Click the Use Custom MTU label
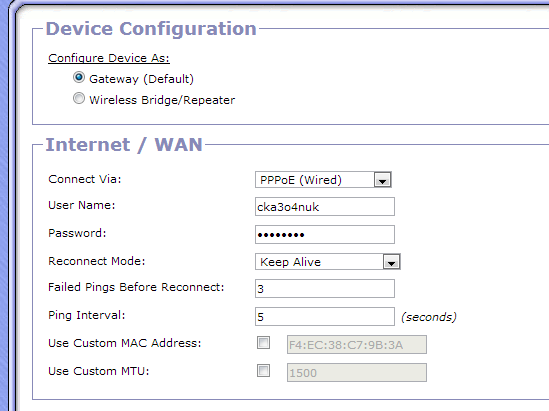Viewport: 549px width, 411px height. tap(99, 371)
